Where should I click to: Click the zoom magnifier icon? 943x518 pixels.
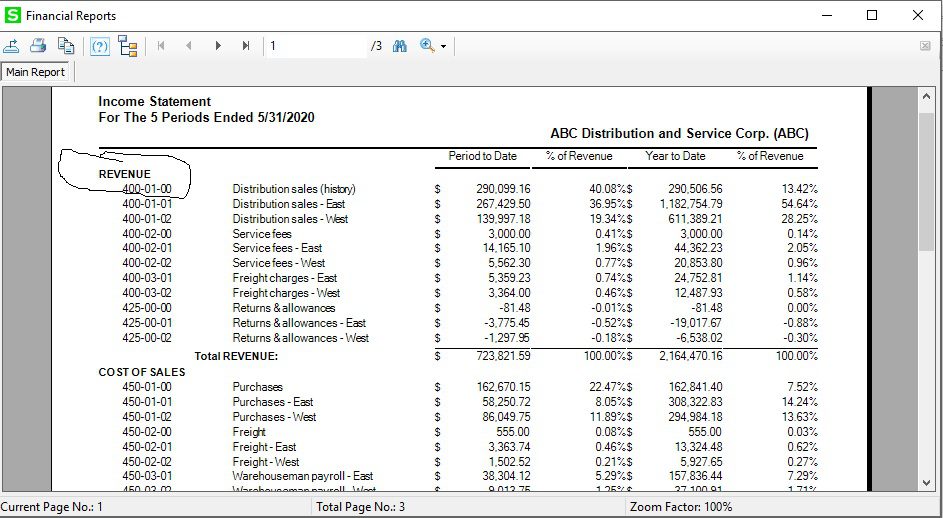click(x=428, y=46)
